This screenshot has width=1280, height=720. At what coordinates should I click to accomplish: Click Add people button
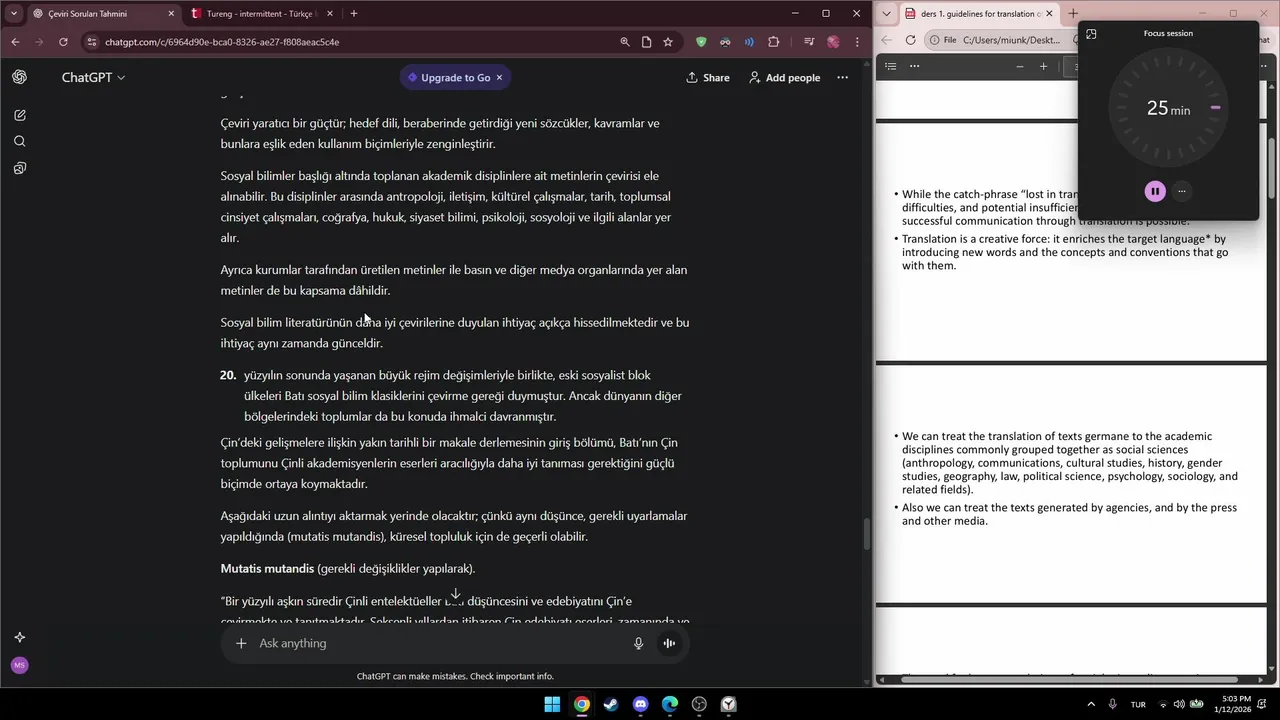pyautogui.click(x=785, y=77)
